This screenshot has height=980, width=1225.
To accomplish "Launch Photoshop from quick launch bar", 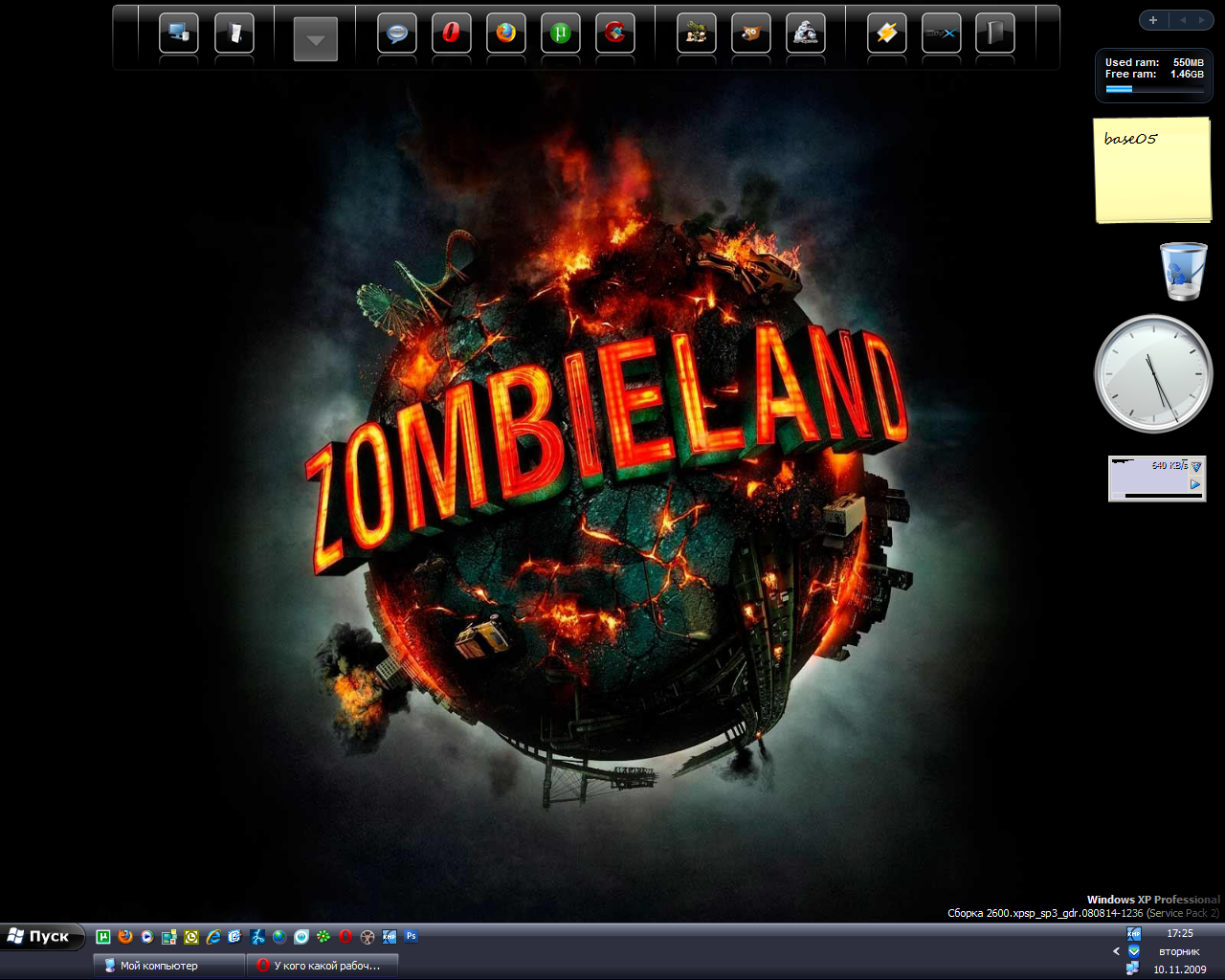I will pos(412,937).
